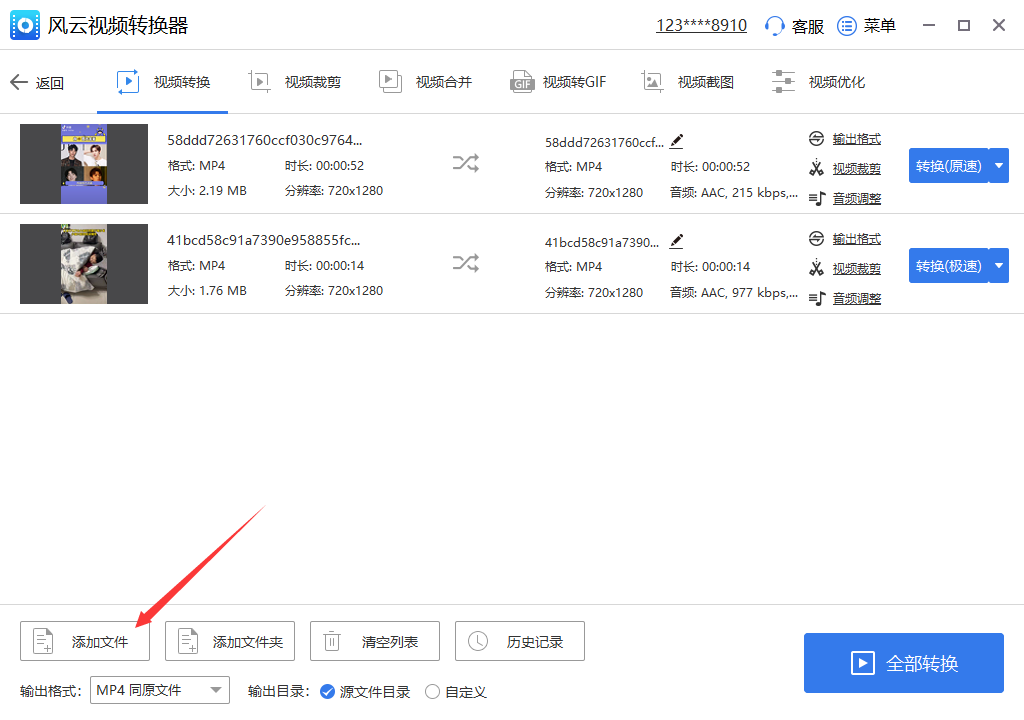This screenshot has height=720, width=1024.
Task: Open 音频调整 link for 58ddd72631760 video
Action: coord(857,199)
